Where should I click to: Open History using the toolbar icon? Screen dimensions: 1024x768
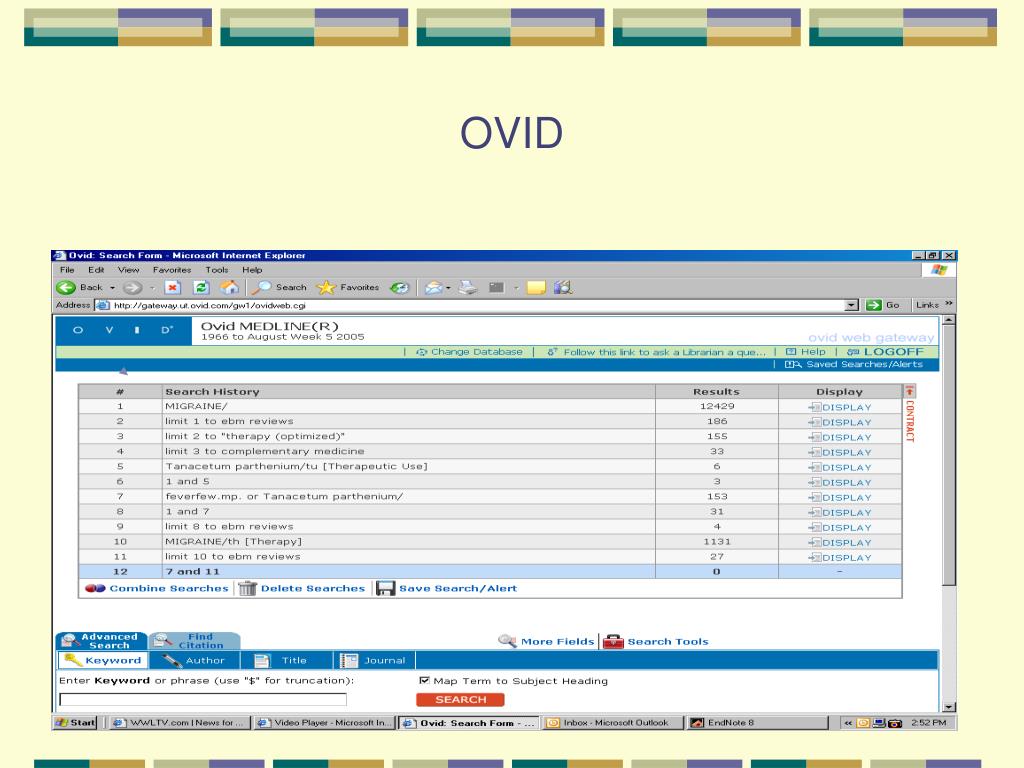pos(400,287)
